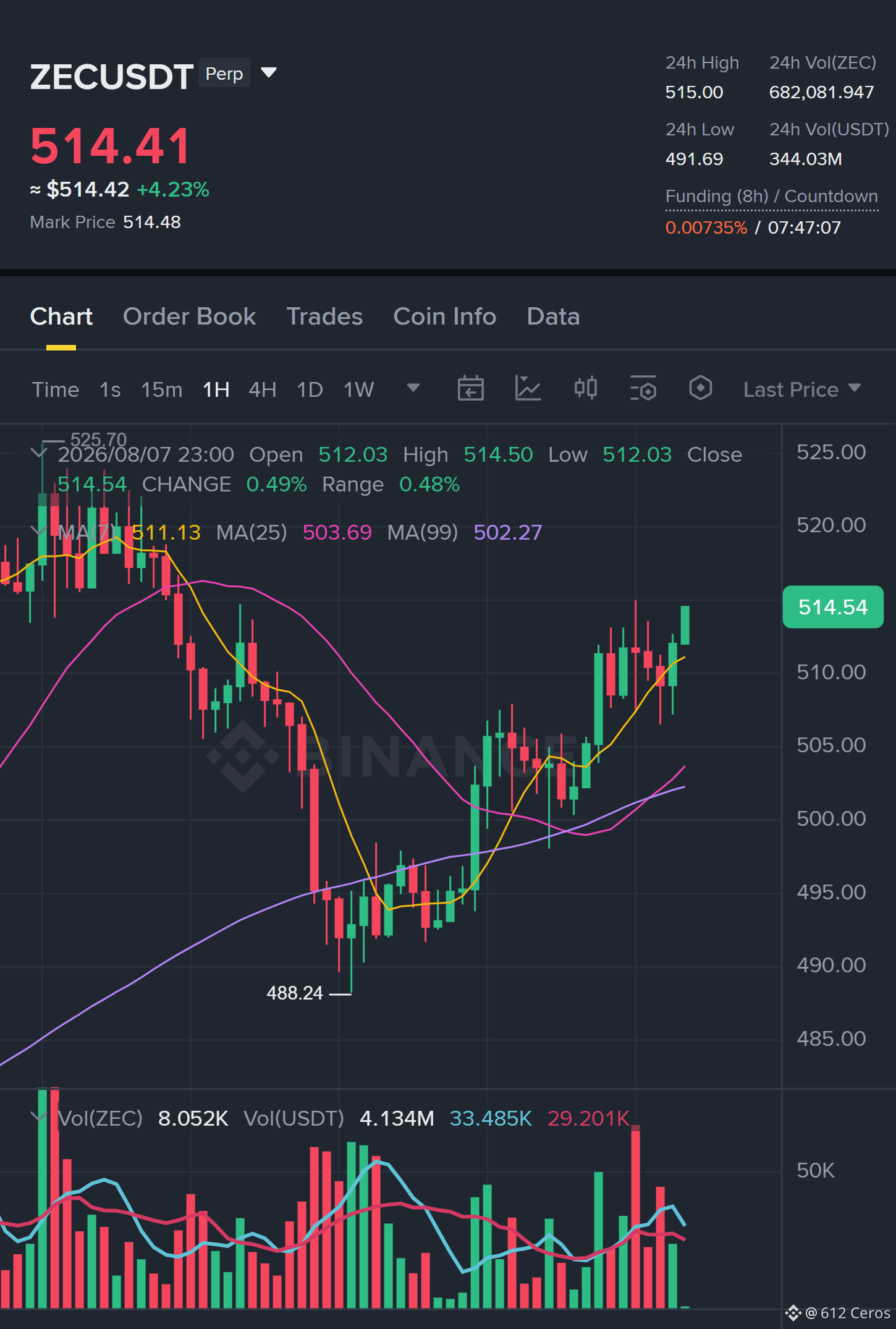896x1329 pixels.
Task: Tap the 24h High 515.00 value
Action: [694, 92]
